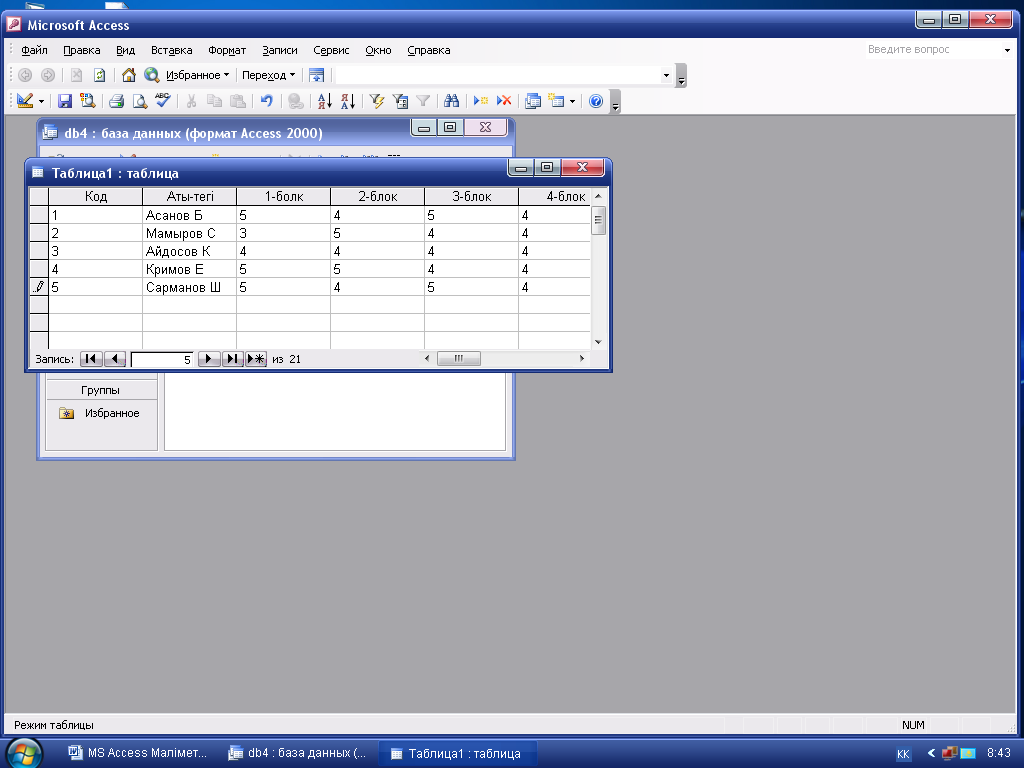Viewport: 1024px width, 768px height.
Task: Go to previous record button
Action: (x=115, y=359)
